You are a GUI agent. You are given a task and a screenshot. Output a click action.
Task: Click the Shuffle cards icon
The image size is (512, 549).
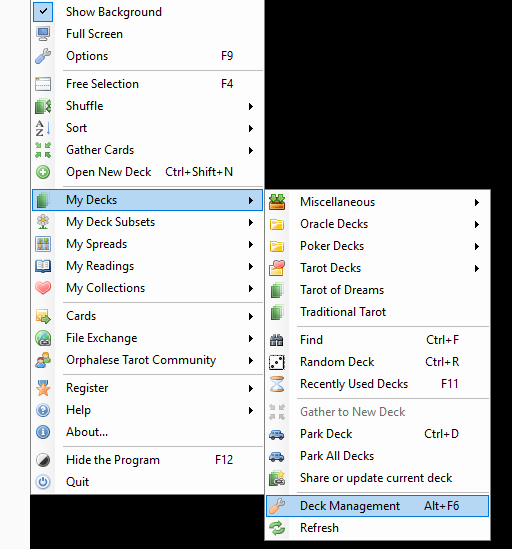(x=43, y=106)
